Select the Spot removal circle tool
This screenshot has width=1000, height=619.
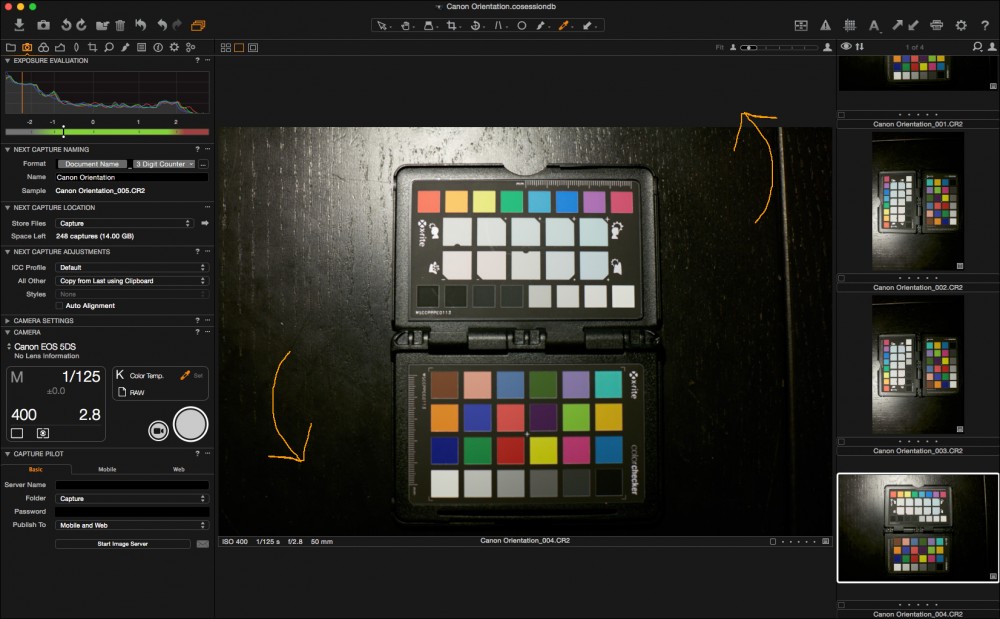coord(522,25)
